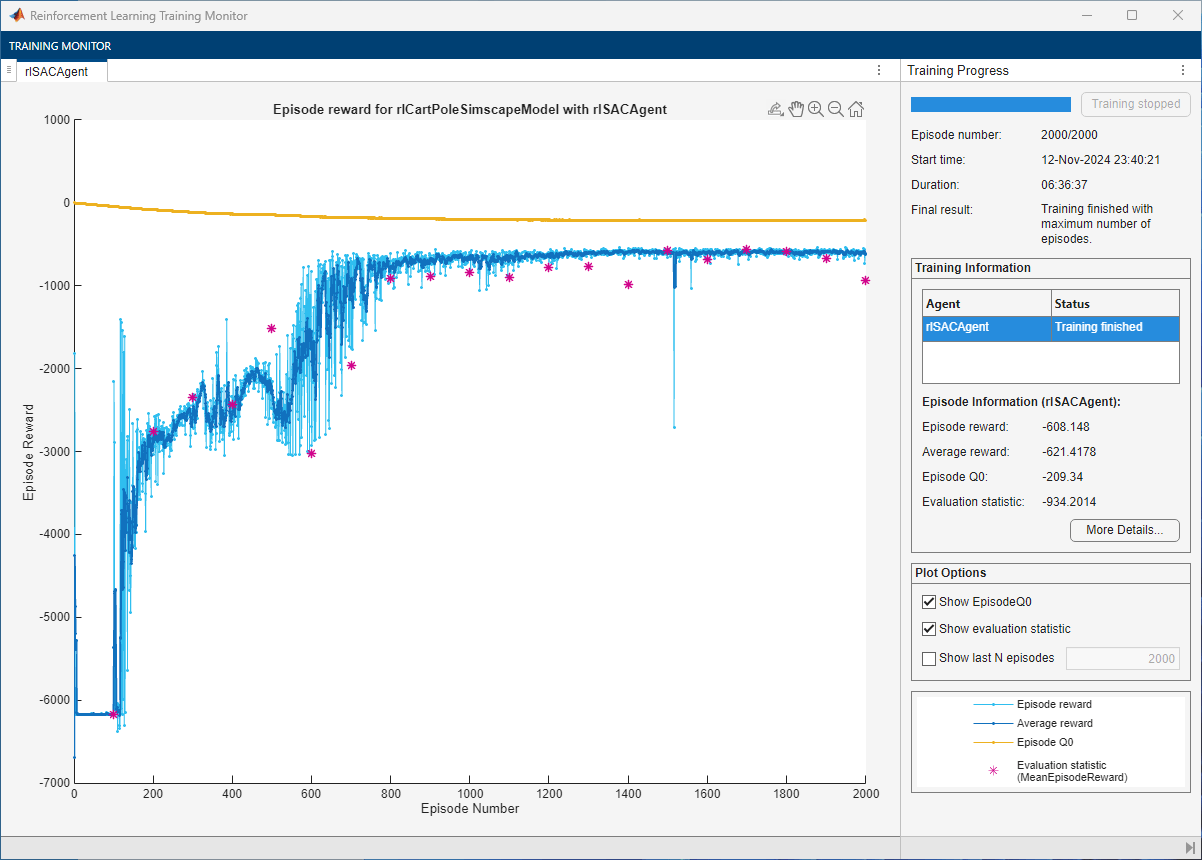The width and height of the screenshot is (1202, 860).
Task: Click the magenta evaluation statistic legend marker
Action: pos(993,770)
